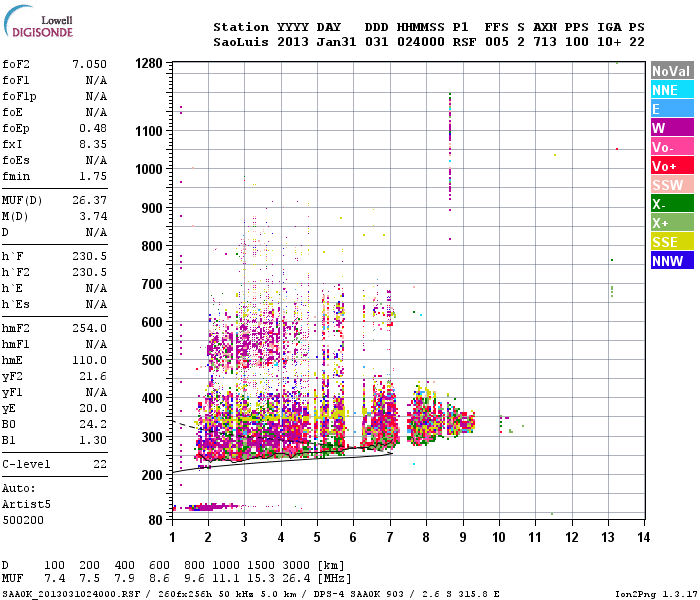The width and height of the screenshot is (700, 600).
Task: Click the foF2 value 7.050
Action: click(90, 64)
